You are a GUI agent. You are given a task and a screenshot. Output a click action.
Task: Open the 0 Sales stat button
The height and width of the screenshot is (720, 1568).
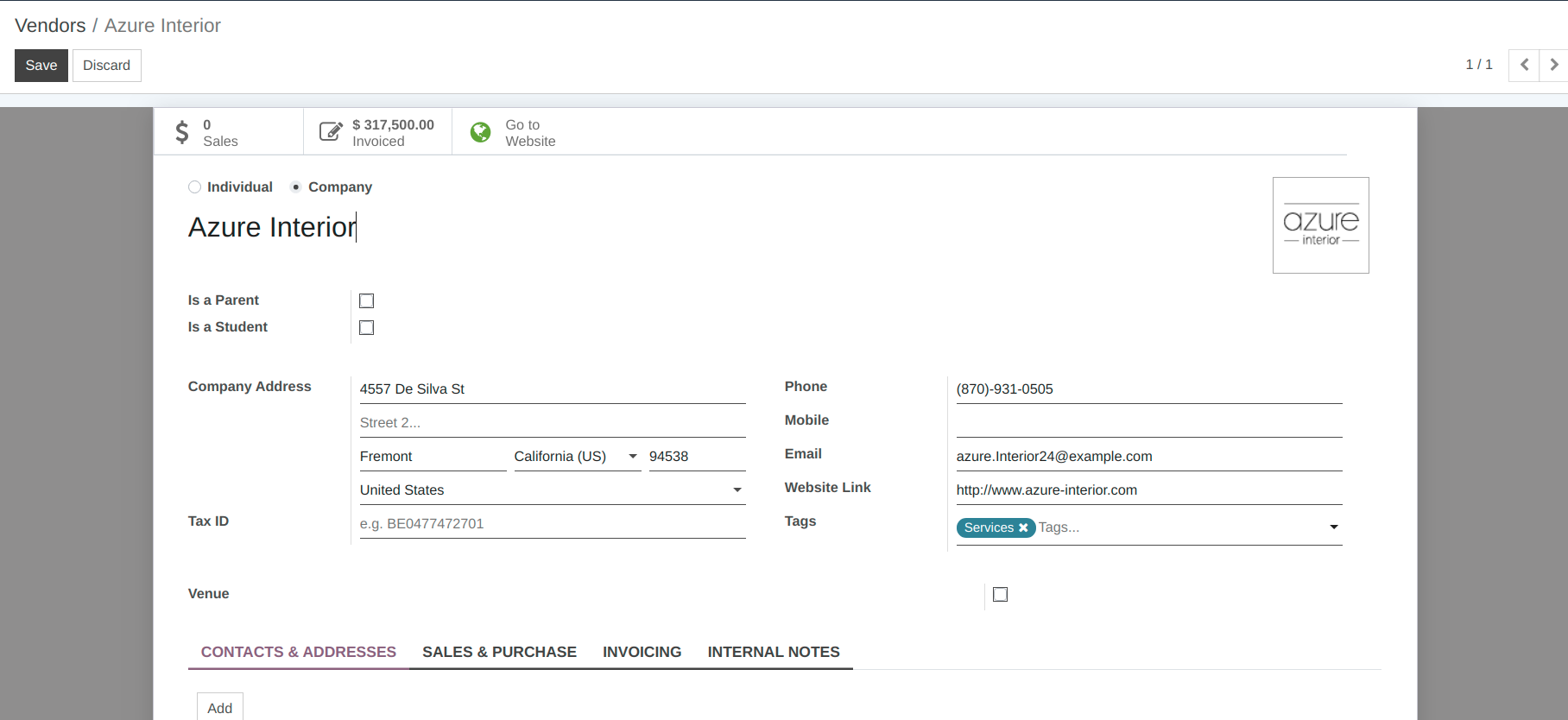pos(229,132)
